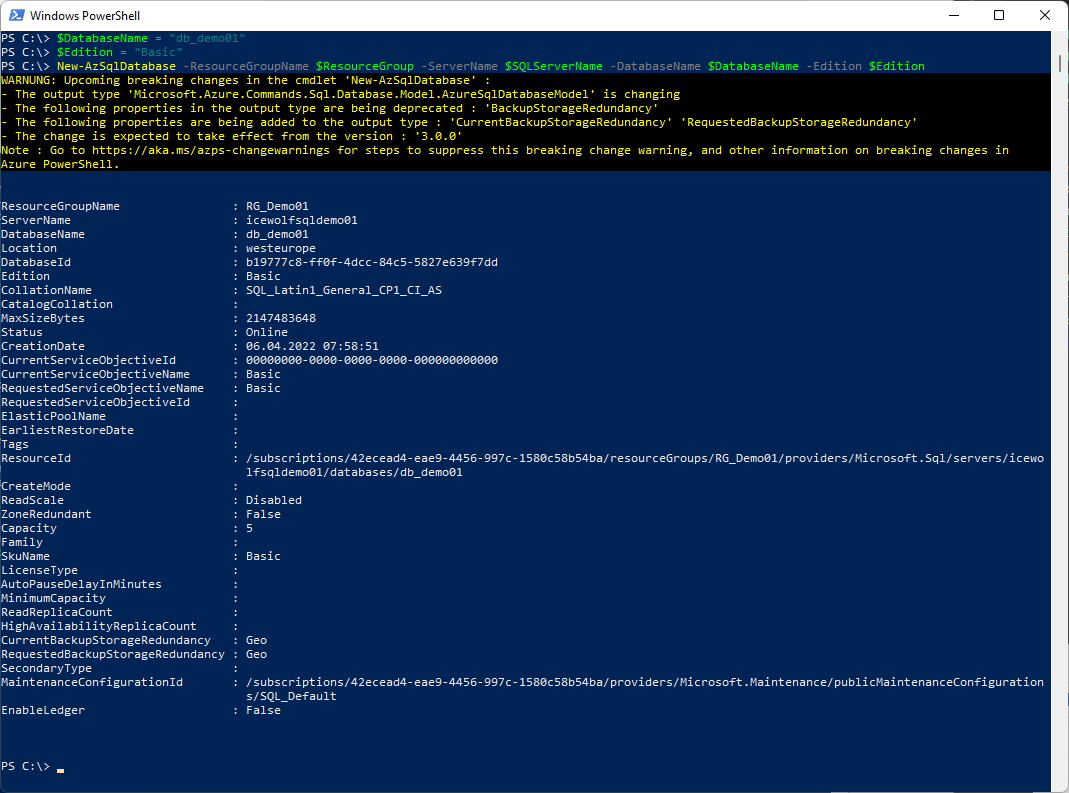Click the westeurope location value
The width and height of the screenshot is (1069, 793).
coord(281,248)
